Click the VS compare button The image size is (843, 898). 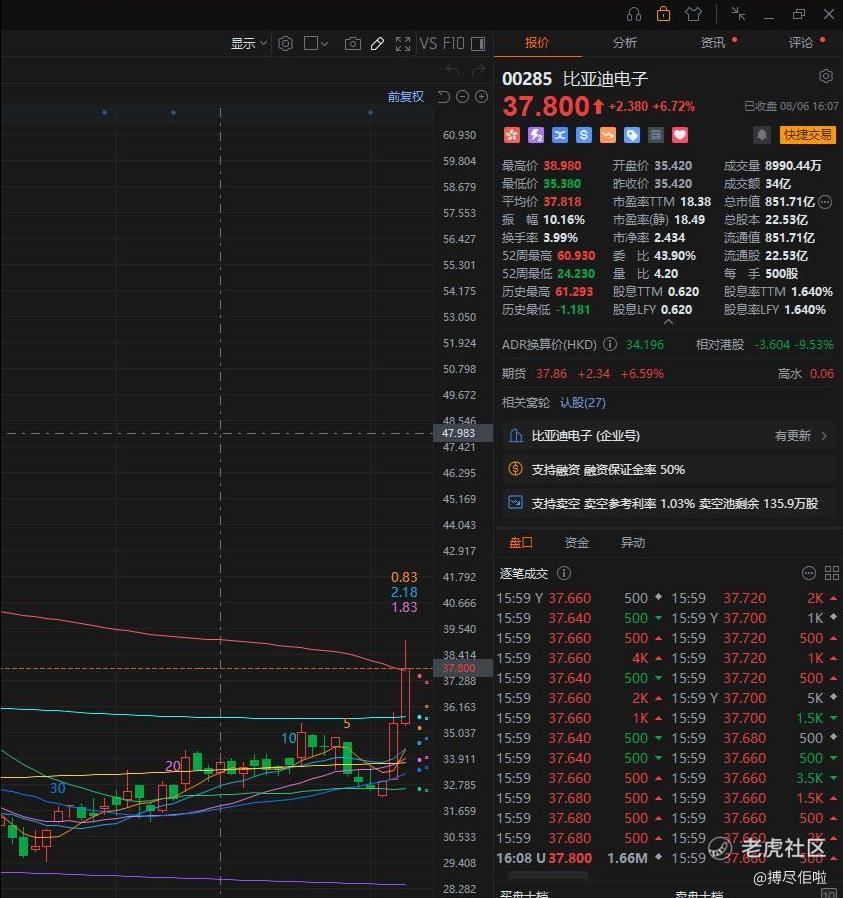tap(428, 44)
